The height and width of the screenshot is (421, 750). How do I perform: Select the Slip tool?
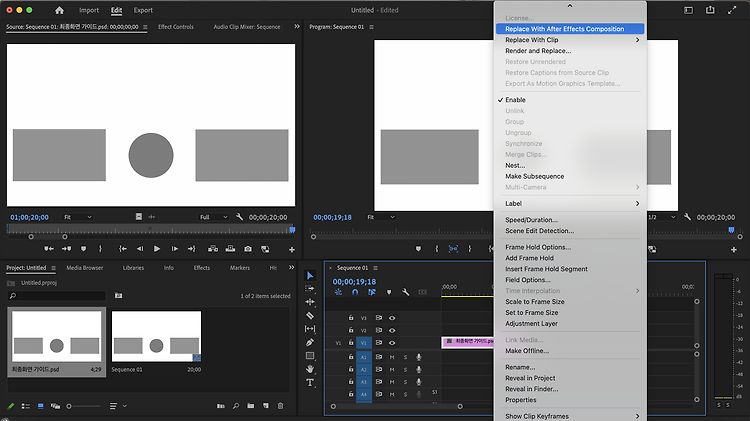click(x=310, y=329)
